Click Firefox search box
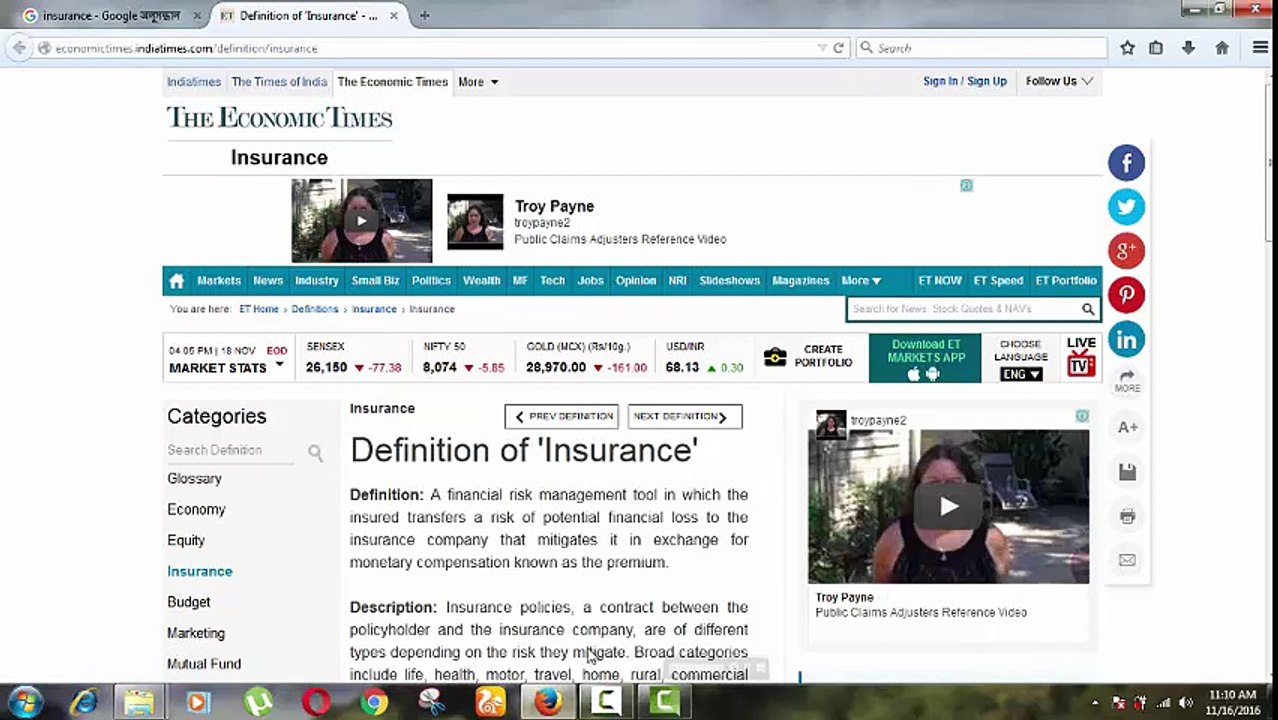The image size is (1278, 720). pos(981,48)
